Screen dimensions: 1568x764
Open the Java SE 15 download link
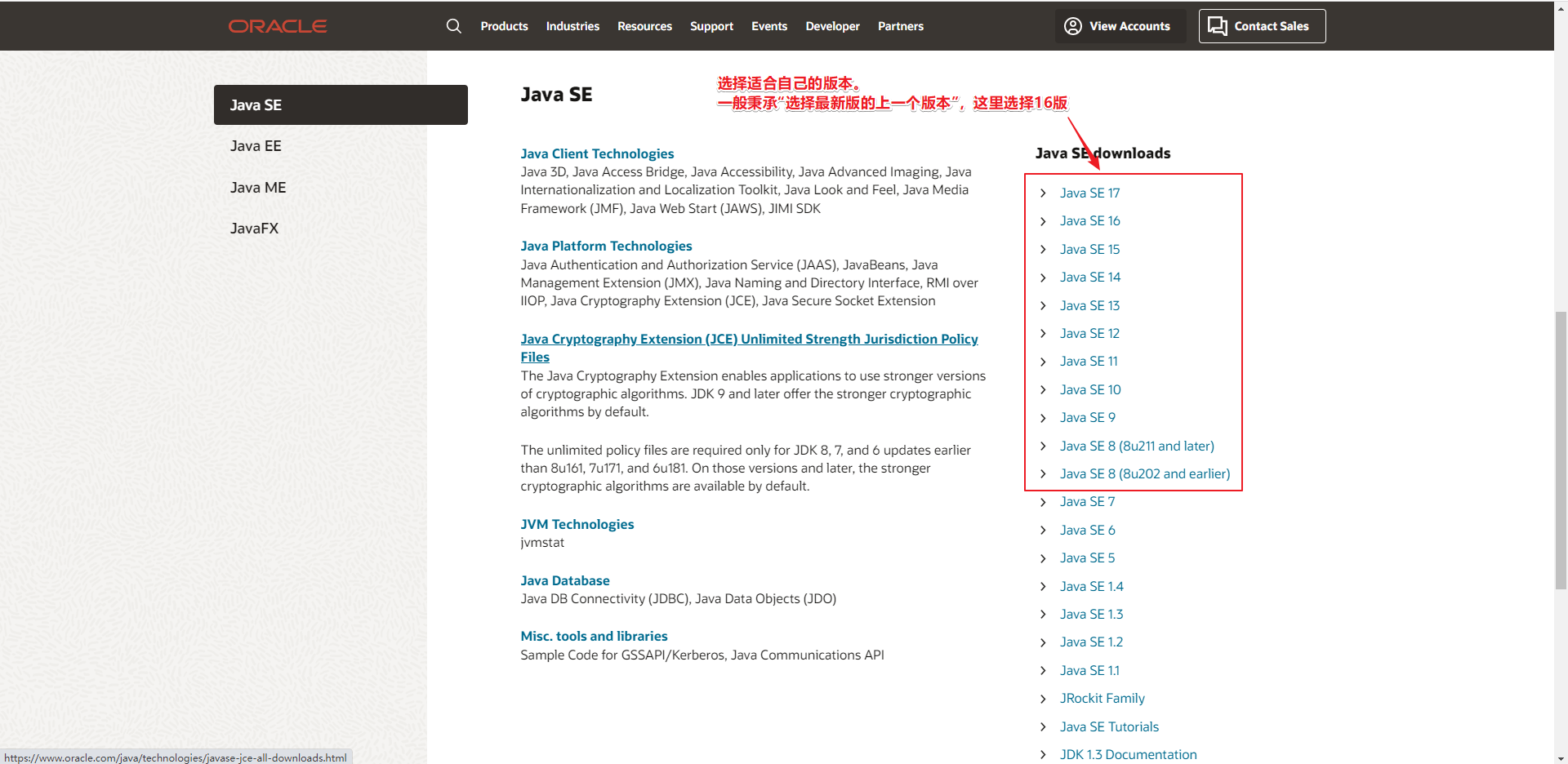click(x=1089, y=249)
